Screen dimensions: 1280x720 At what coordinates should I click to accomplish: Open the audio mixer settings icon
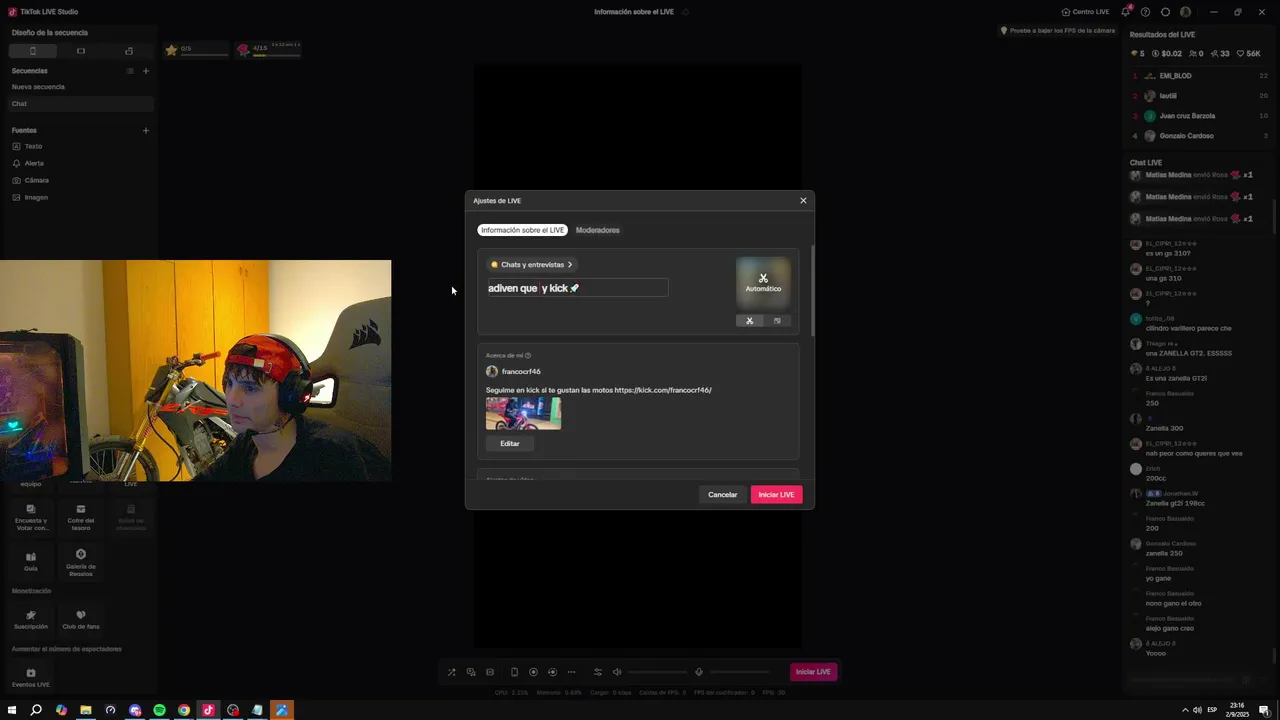[x=598, y=672]
